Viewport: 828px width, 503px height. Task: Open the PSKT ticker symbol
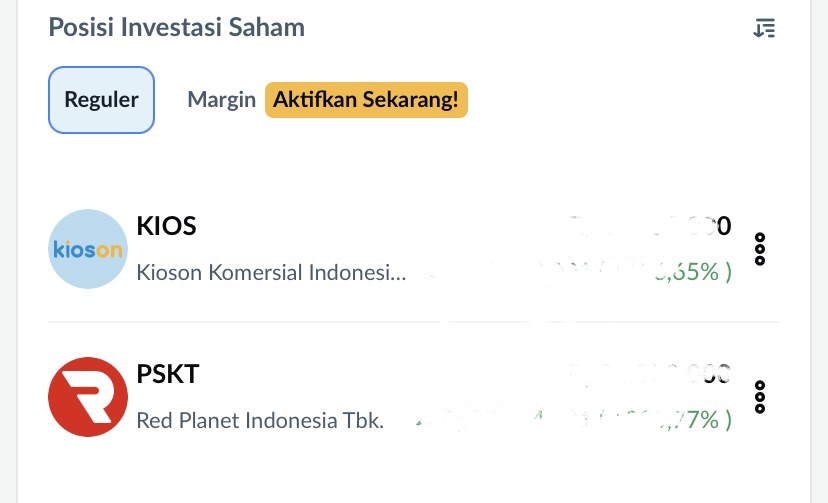[168, 375]
